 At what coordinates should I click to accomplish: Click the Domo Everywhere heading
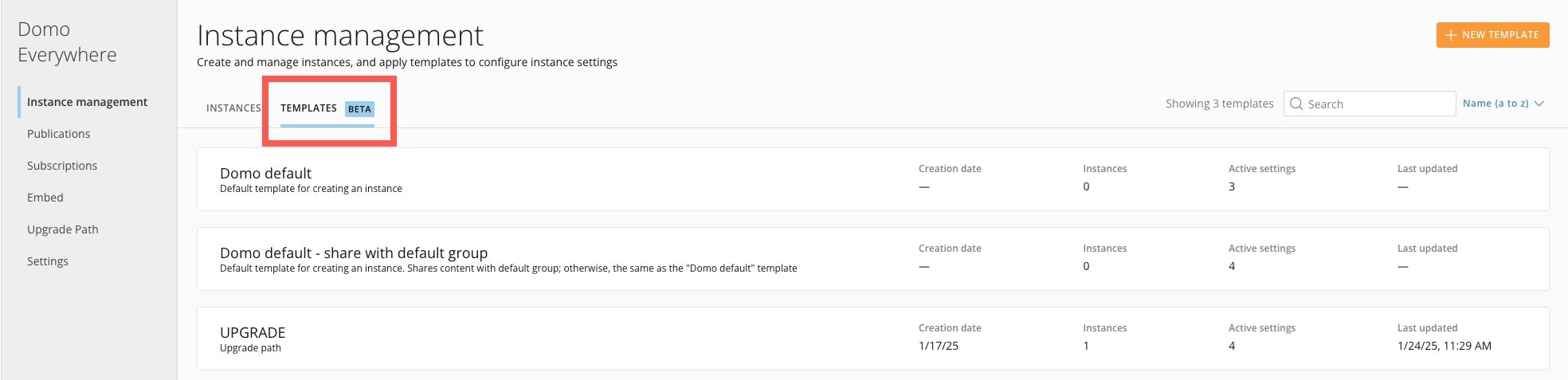tap(67, 42)
